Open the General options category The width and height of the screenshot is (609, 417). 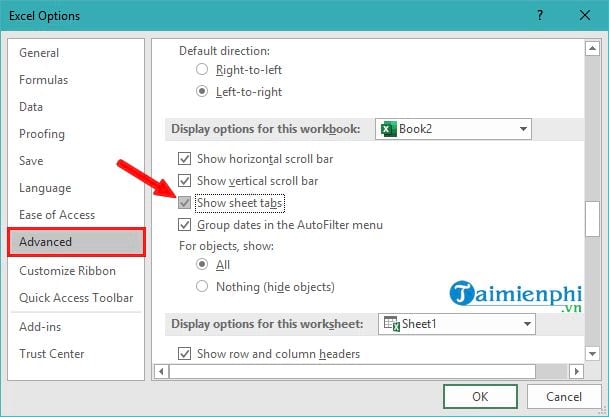coord(39,53)
